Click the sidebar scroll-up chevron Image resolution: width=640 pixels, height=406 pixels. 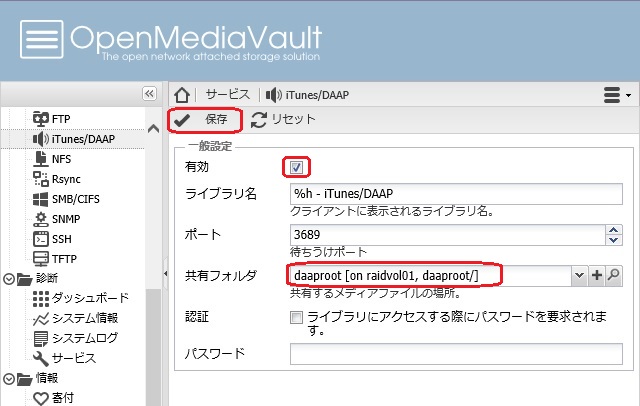coord(153,129)
